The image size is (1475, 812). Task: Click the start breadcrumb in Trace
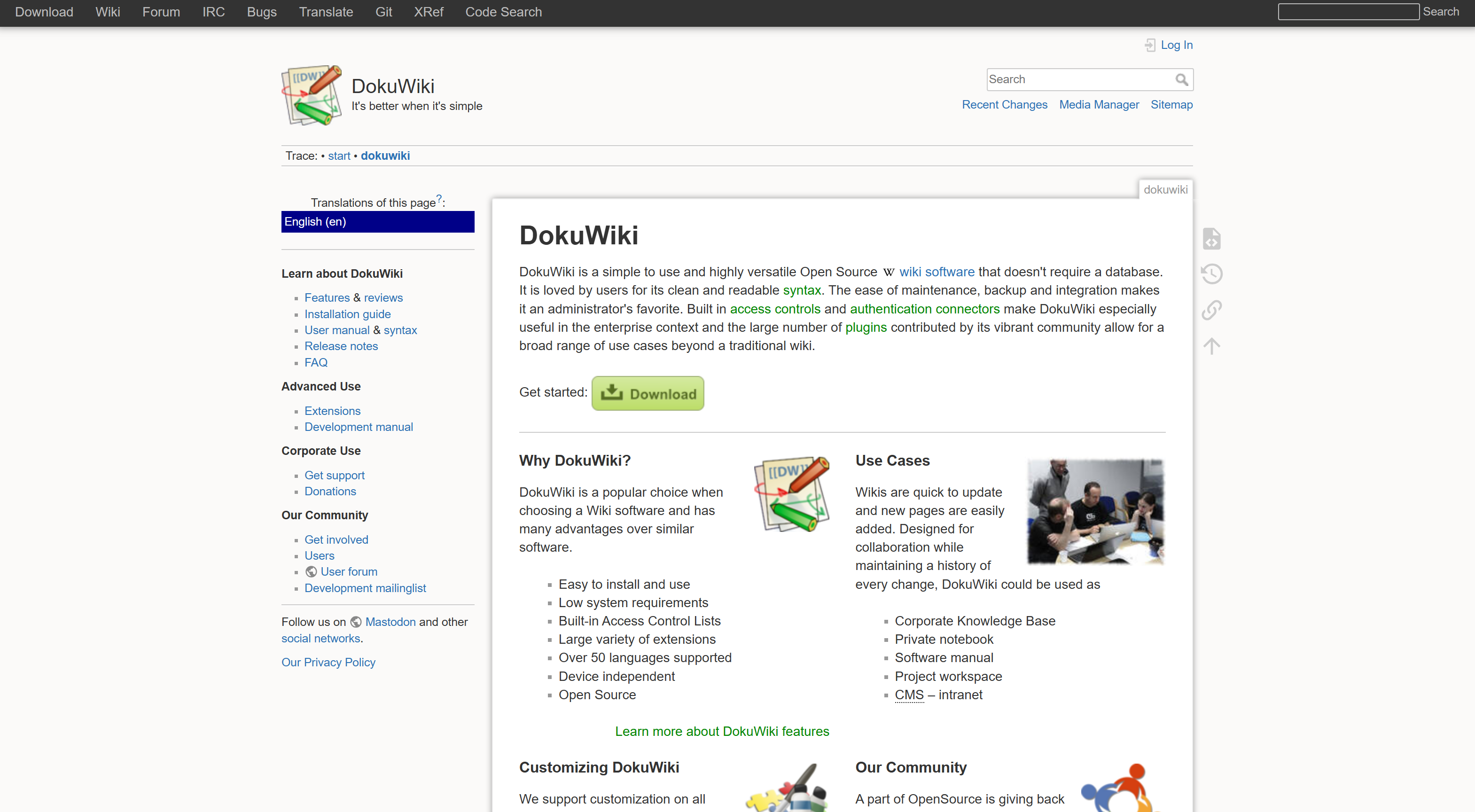click(x=339, y=156)
